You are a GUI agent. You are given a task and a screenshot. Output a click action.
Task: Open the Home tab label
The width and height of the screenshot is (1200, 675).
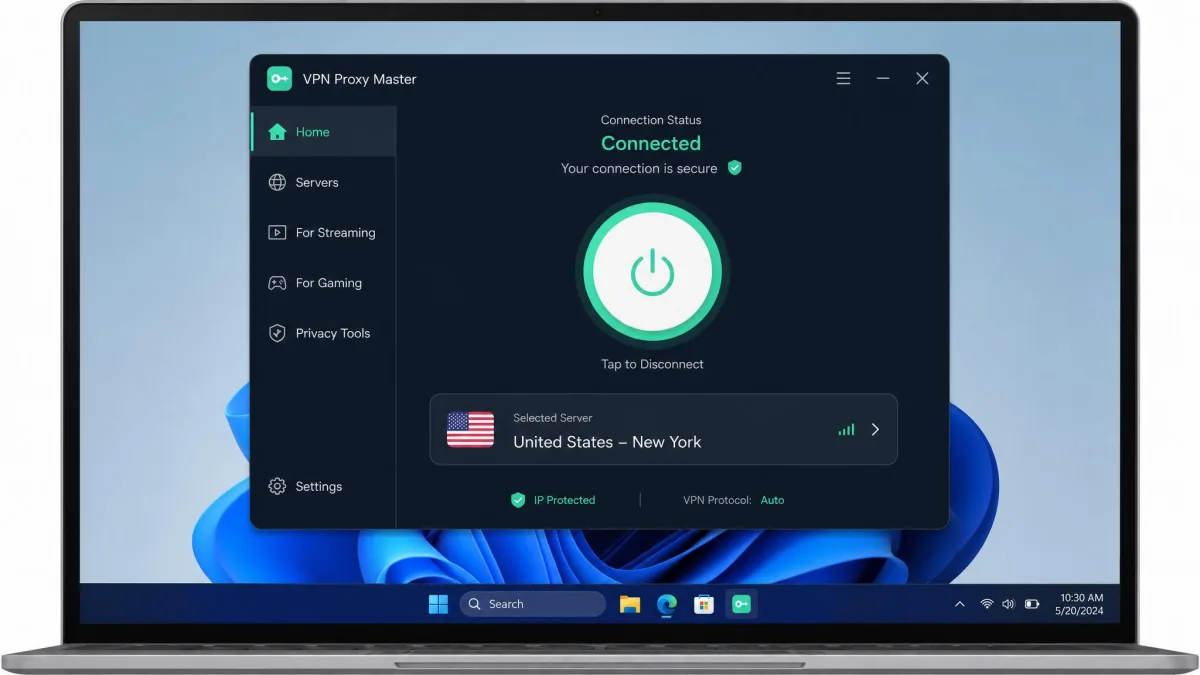[x=312, y=132]
